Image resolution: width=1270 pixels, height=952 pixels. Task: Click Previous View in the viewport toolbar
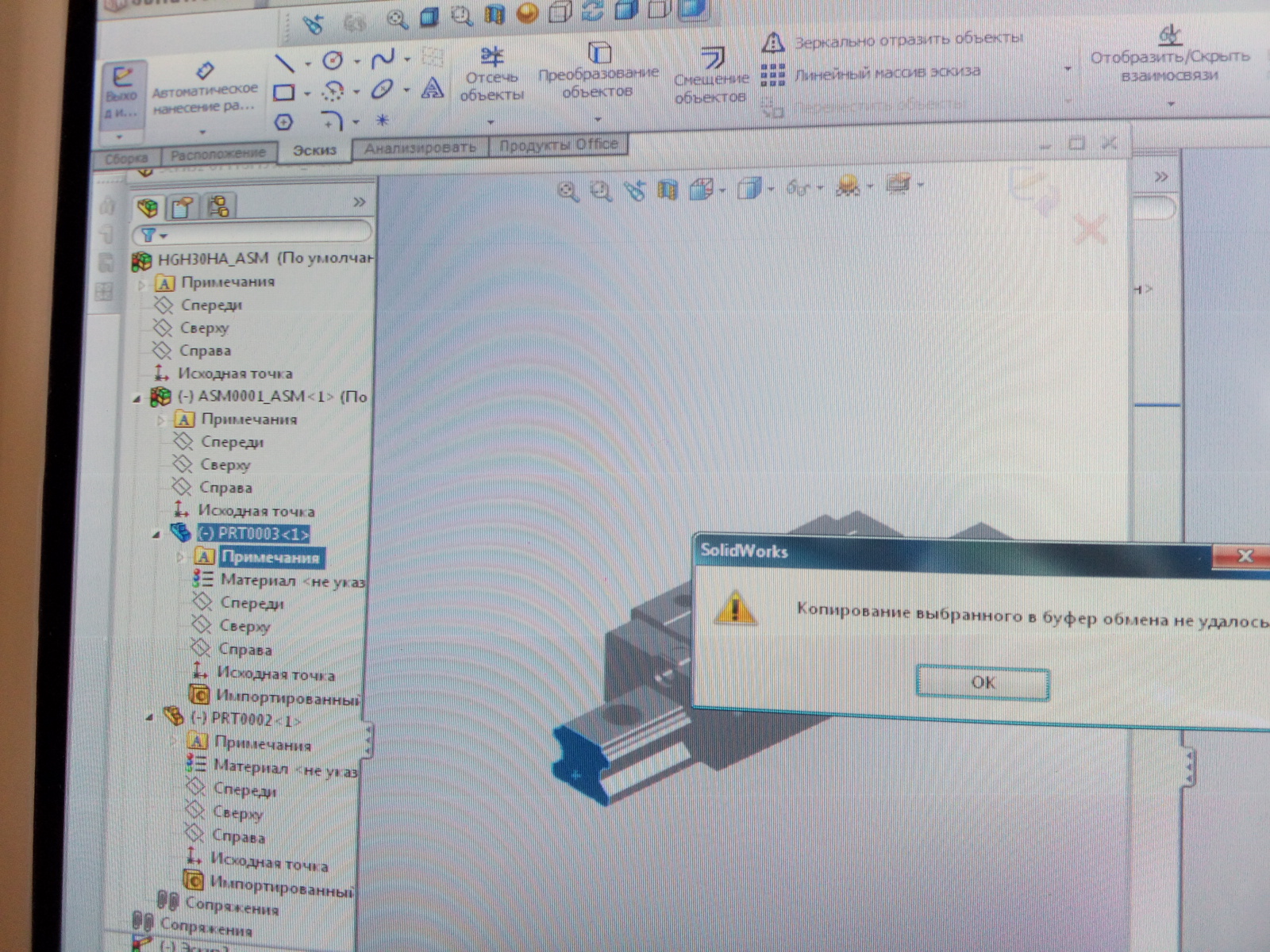[x=634, y=190]
